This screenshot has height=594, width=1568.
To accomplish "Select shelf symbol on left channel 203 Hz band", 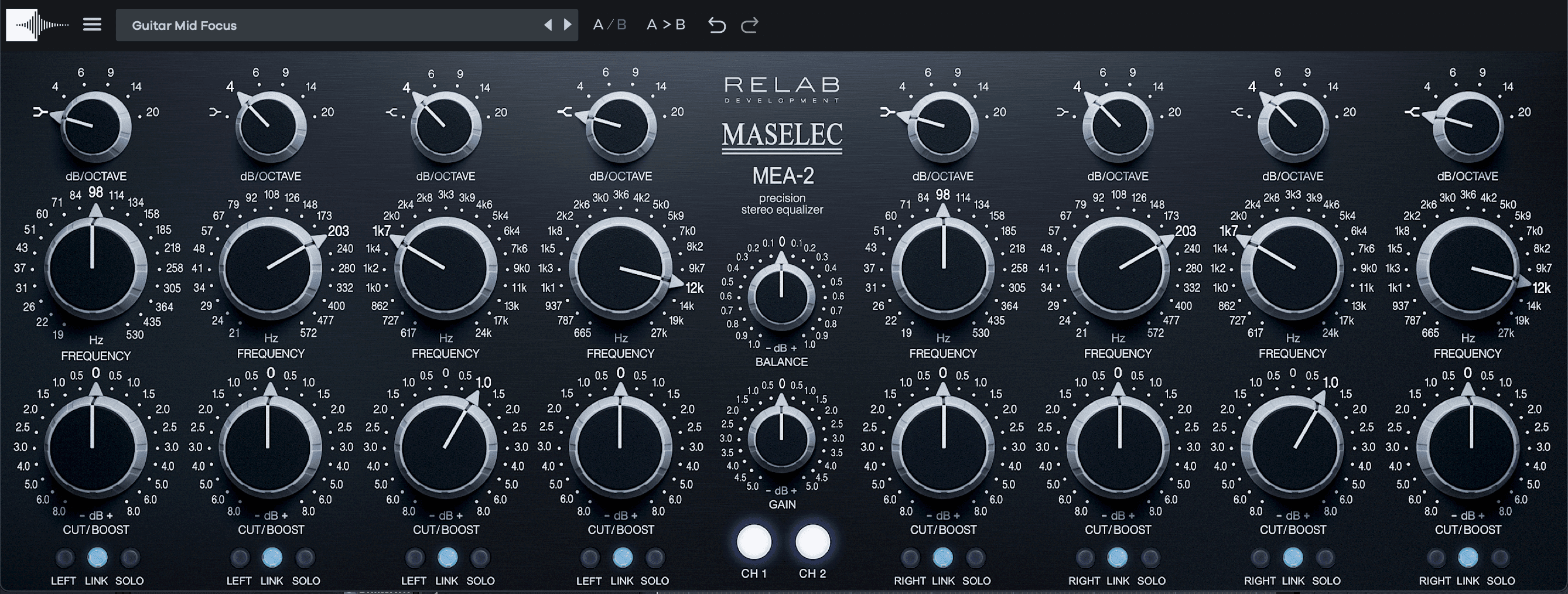I will tap(216, 112).
